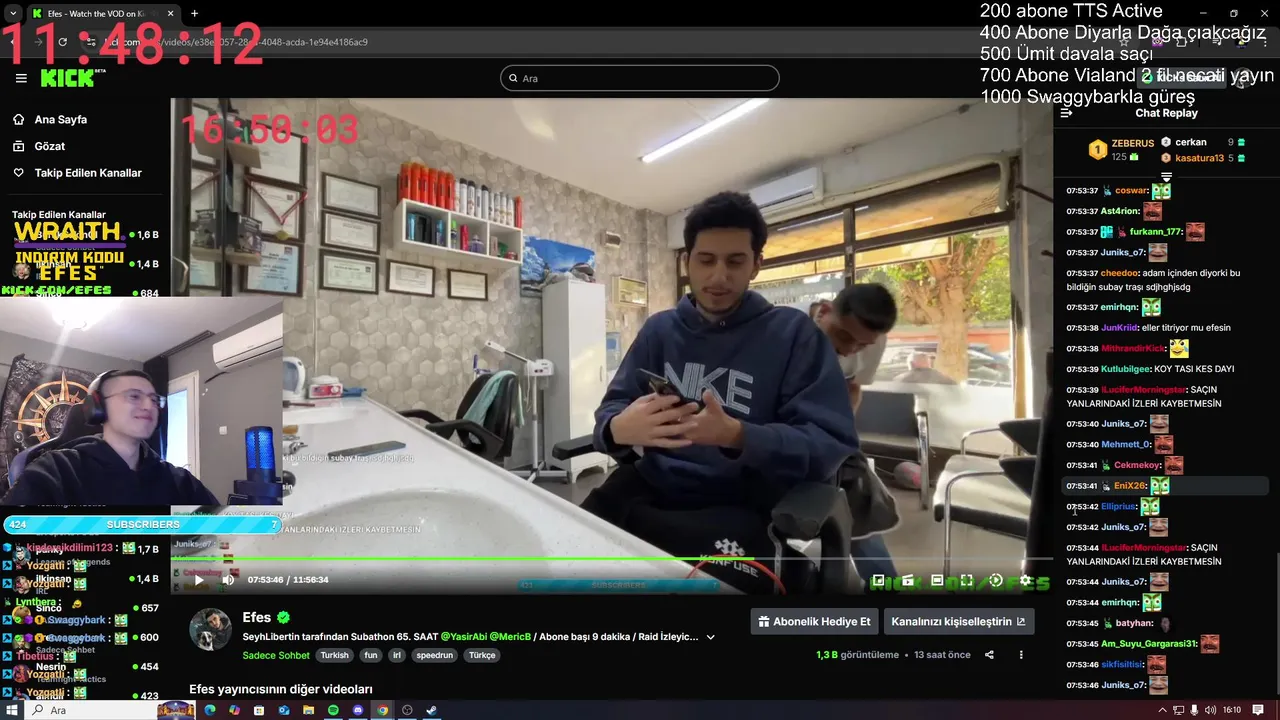Enter fullscreen mode on the player
Viewport: 1280px width, 720px height.
(x=966, y=580)
